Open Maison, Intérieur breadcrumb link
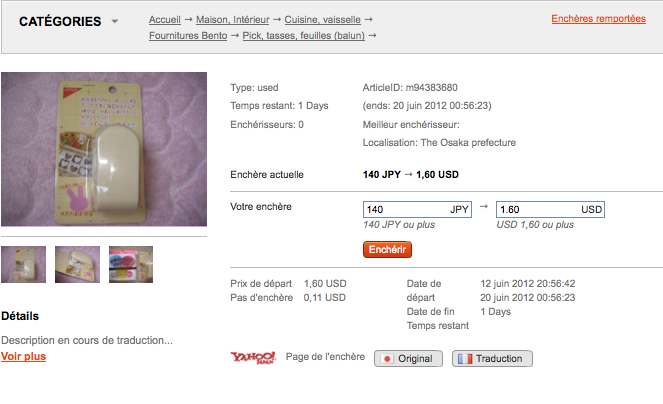 (x=233, y=19)
